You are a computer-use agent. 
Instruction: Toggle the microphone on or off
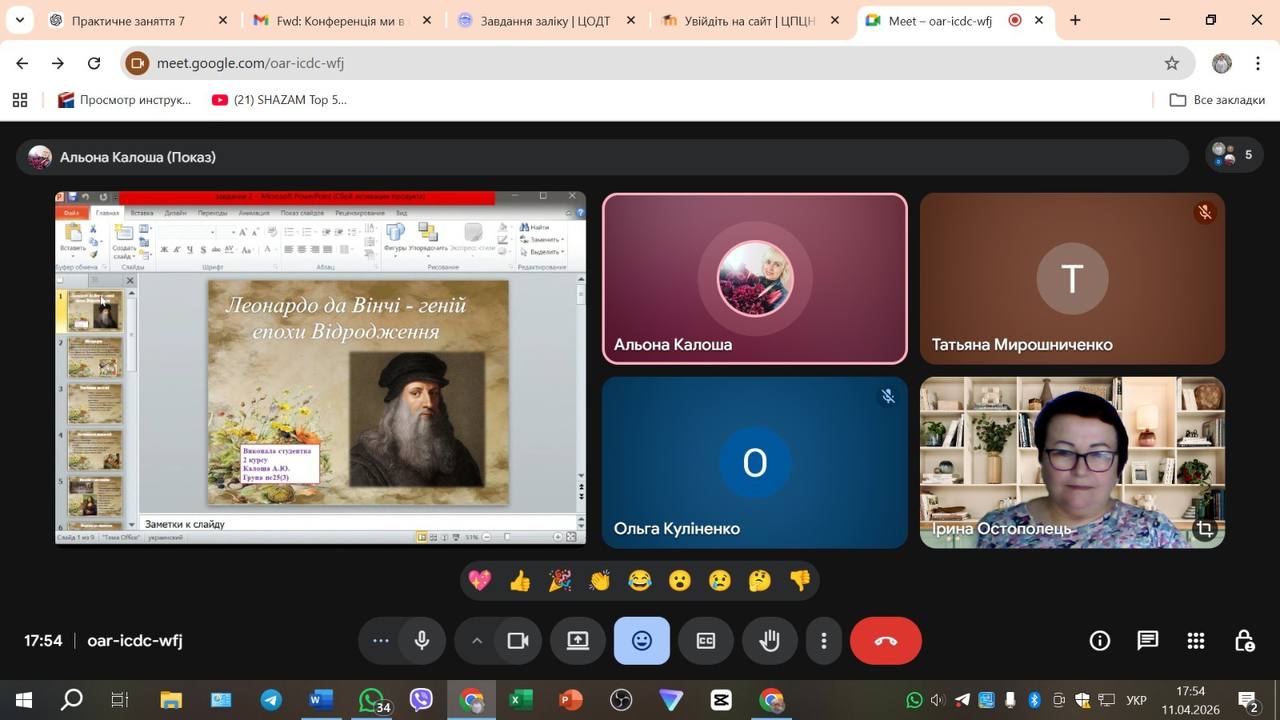click(422, 641)
